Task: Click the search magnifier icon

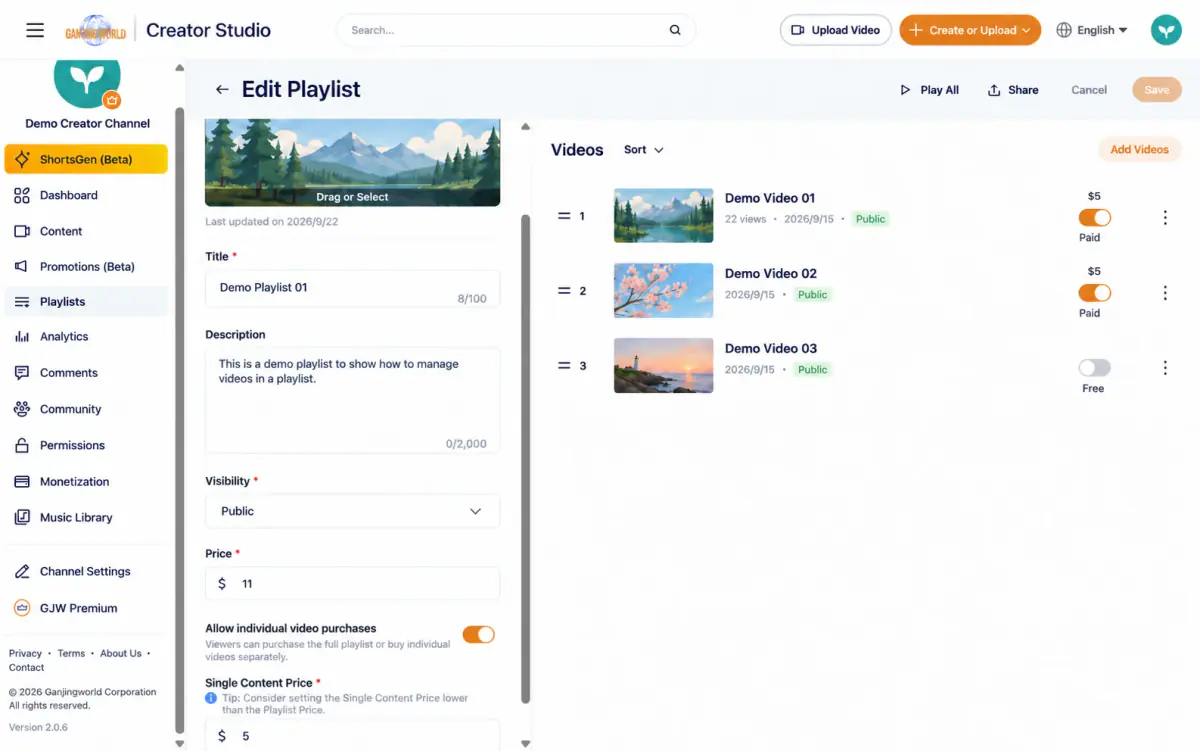Action: (675, 30)
